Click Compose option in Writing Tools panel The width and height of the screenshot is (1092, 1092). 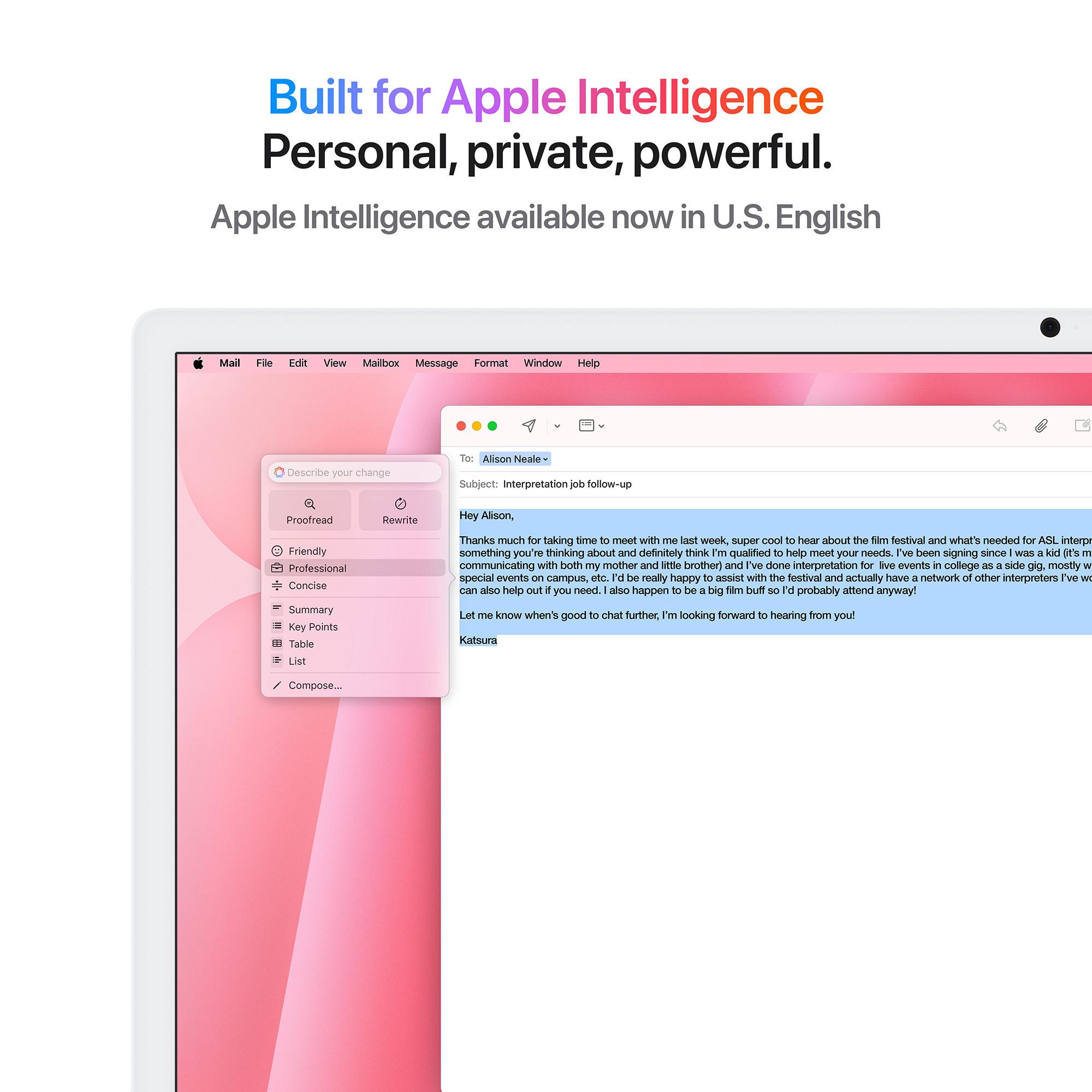(316, 685)
